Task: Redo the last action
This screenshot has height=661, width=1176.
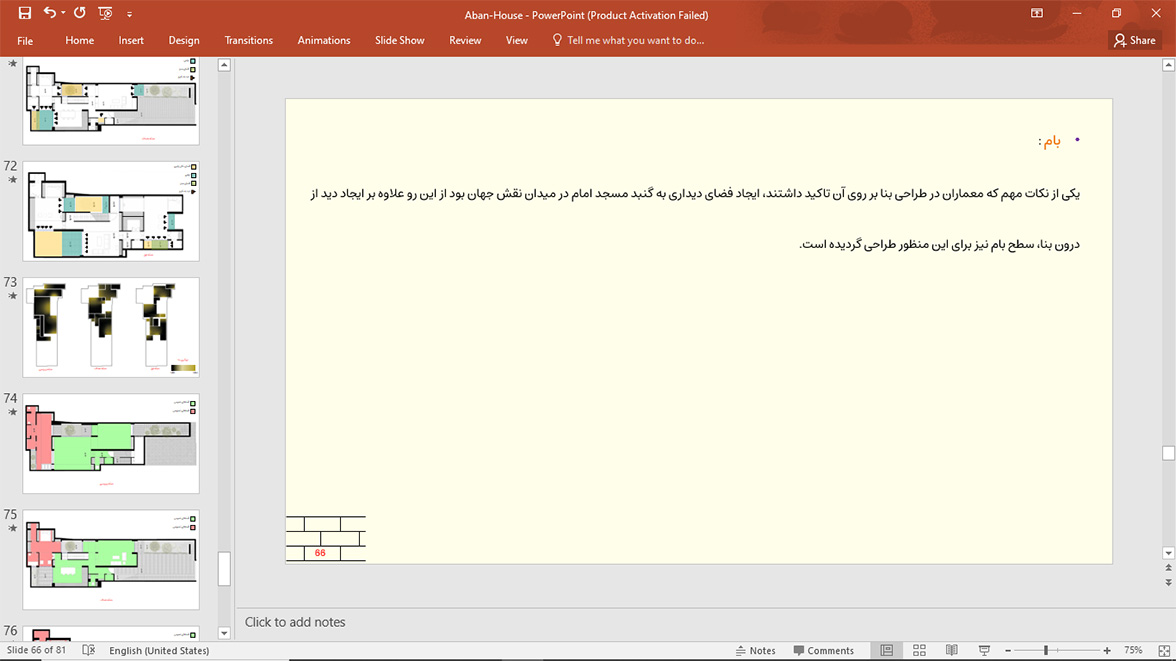Action: [x=80, y=13]
